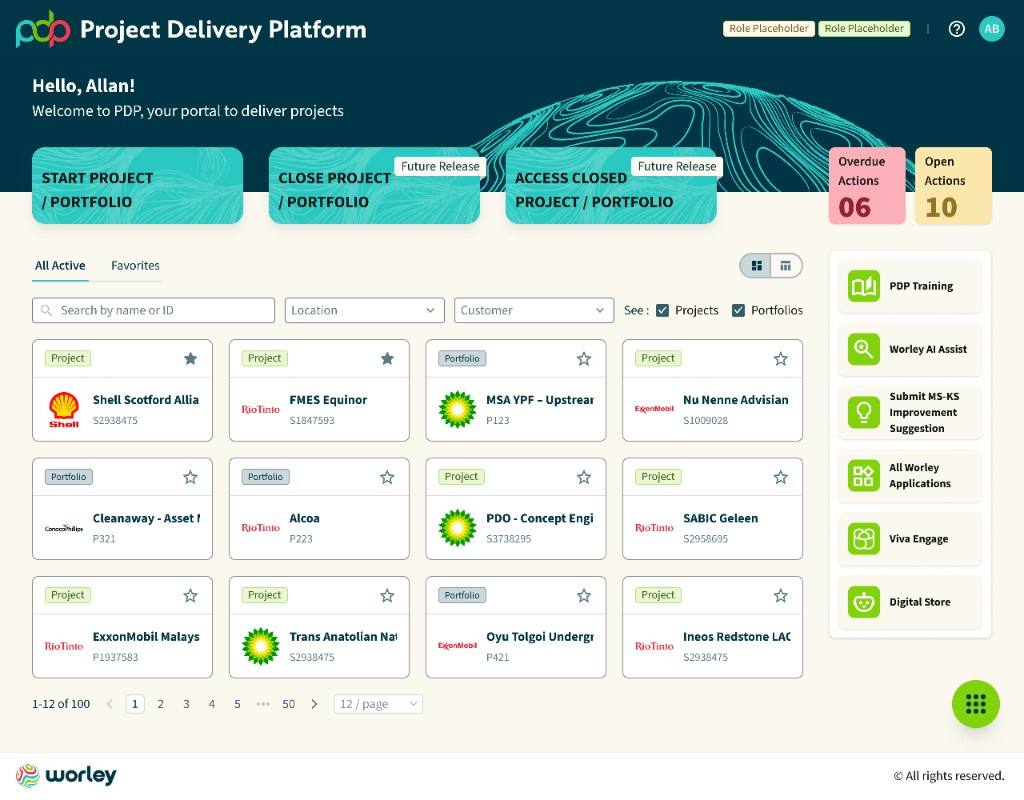Open the help question mark icon
This screenshot has width=1024, height=800.
coord(956,29)
